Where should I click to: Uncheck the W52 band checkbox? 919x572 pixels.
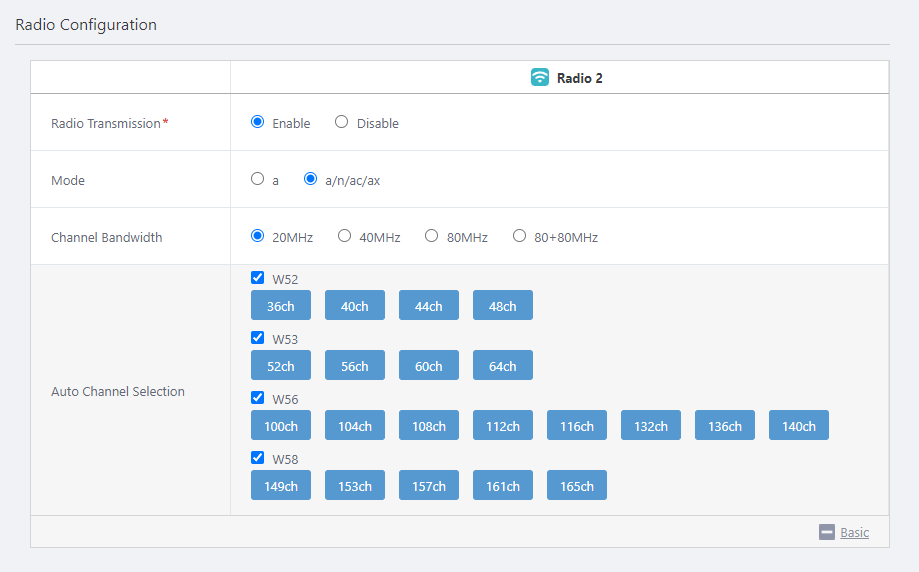(258, 278)
